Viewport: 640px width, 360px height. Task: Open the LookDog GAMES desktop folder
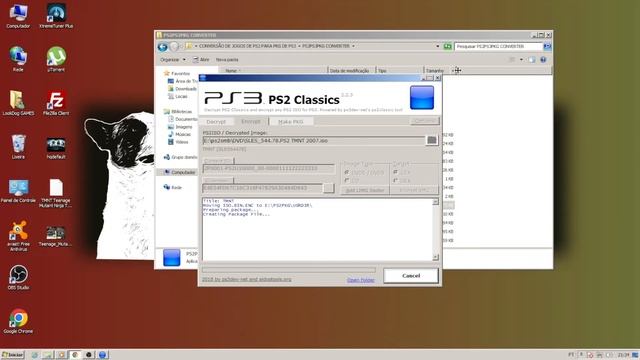click(18, 103)
